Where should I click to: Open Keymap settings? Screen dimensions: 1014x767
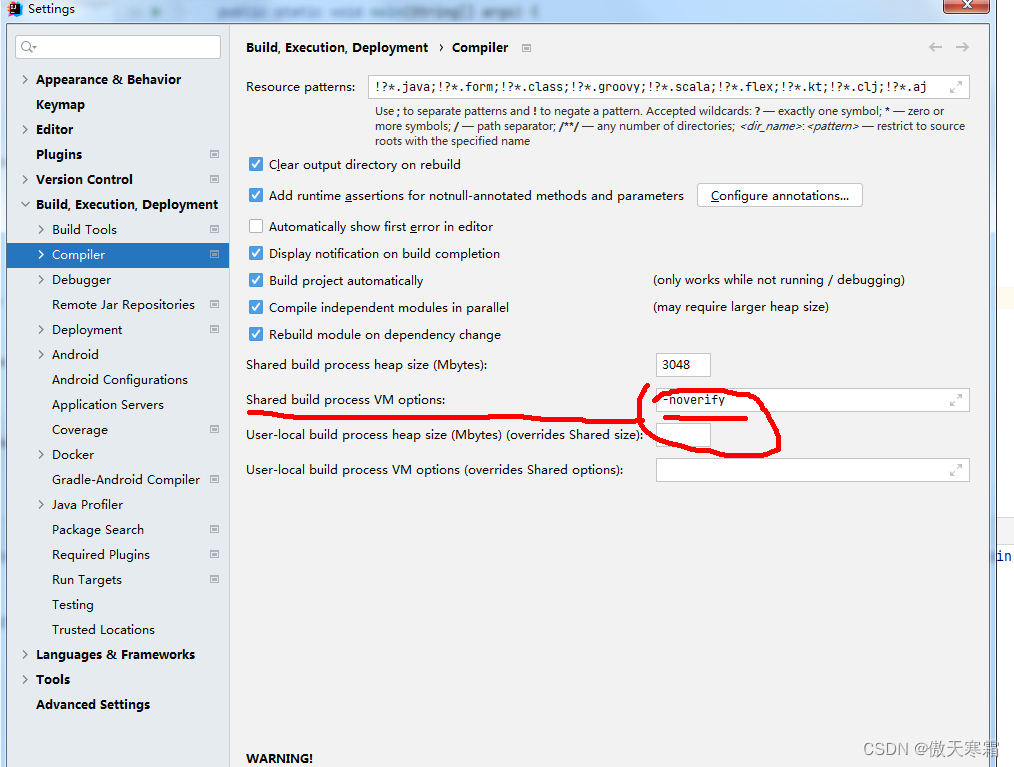coord(60,105)
